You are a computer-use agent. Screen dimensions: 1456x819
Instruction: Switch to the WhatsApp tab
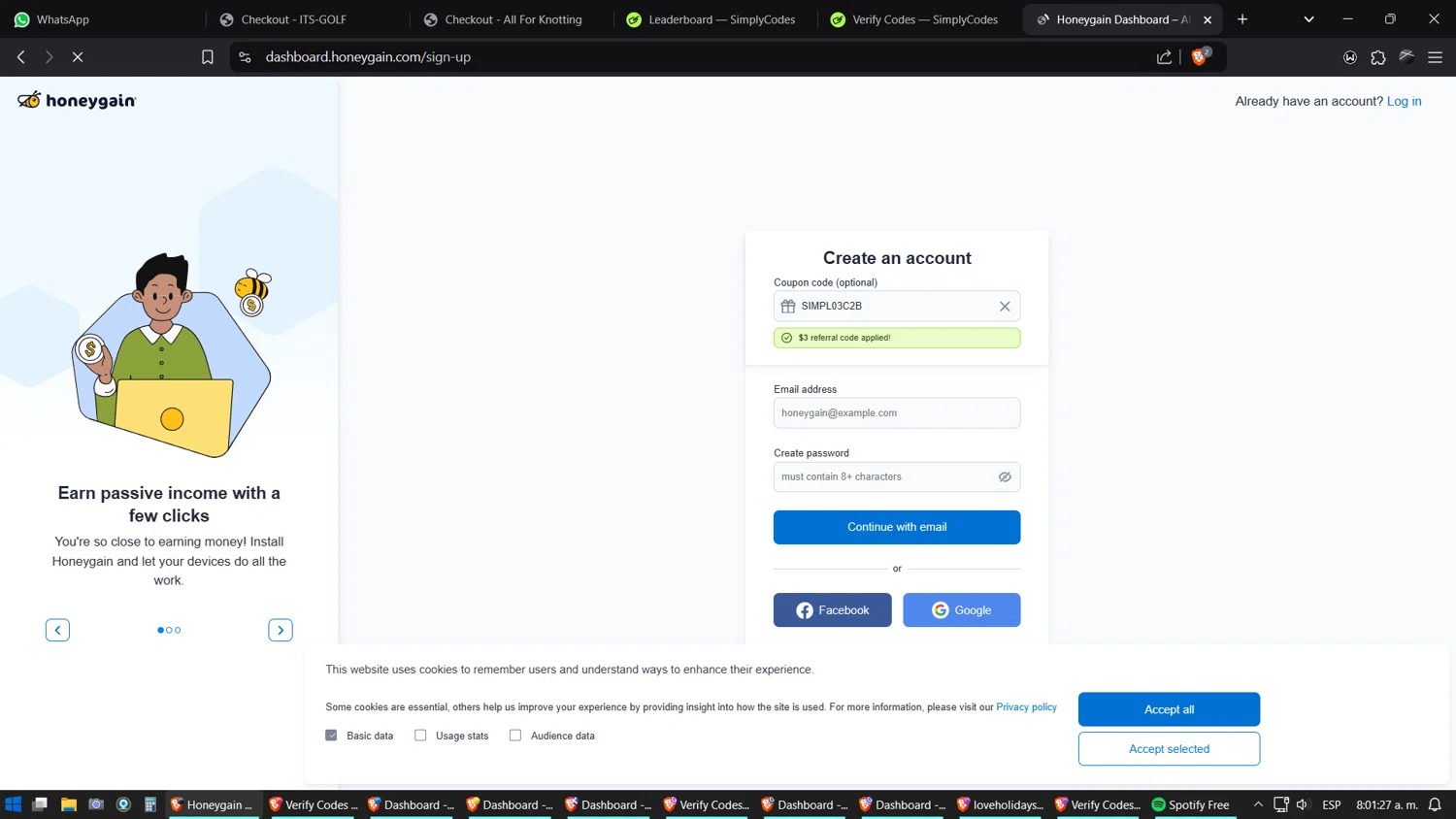click(102, 19)
